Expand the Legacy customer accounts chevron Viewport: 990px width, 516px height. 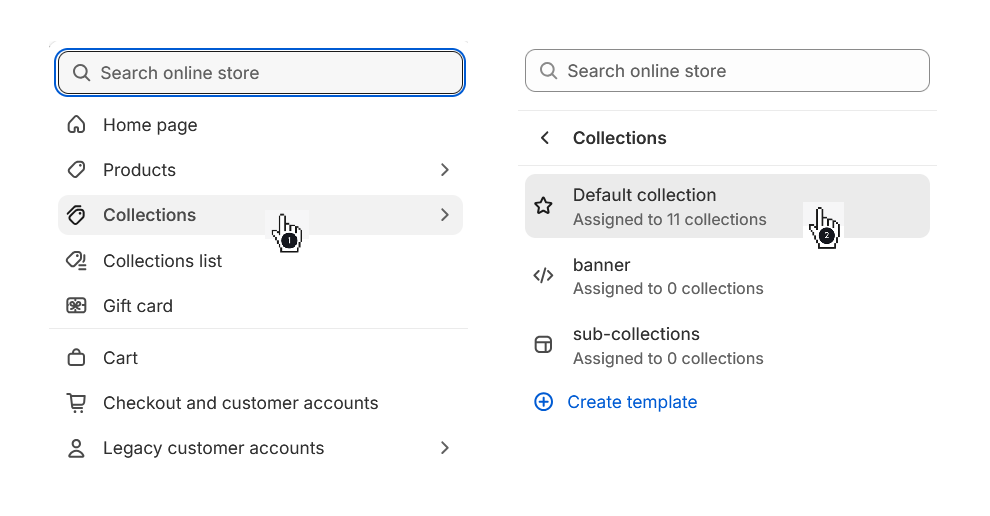click(444, 448)
